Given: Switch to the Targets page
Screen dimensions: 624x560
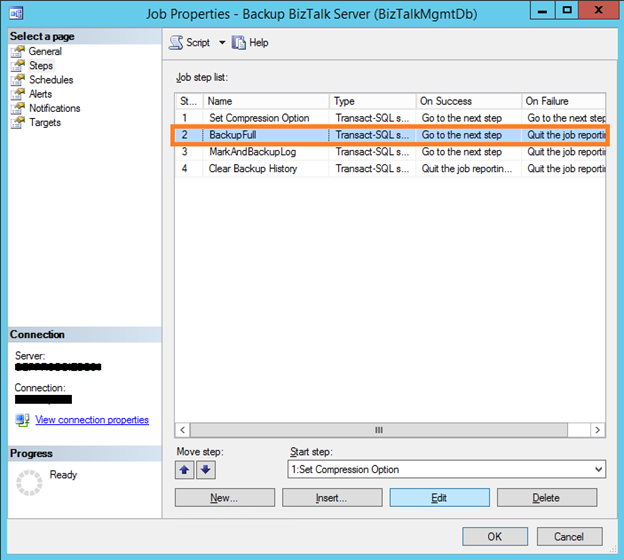Looking at the screenshot, I should tap(45, 123).
